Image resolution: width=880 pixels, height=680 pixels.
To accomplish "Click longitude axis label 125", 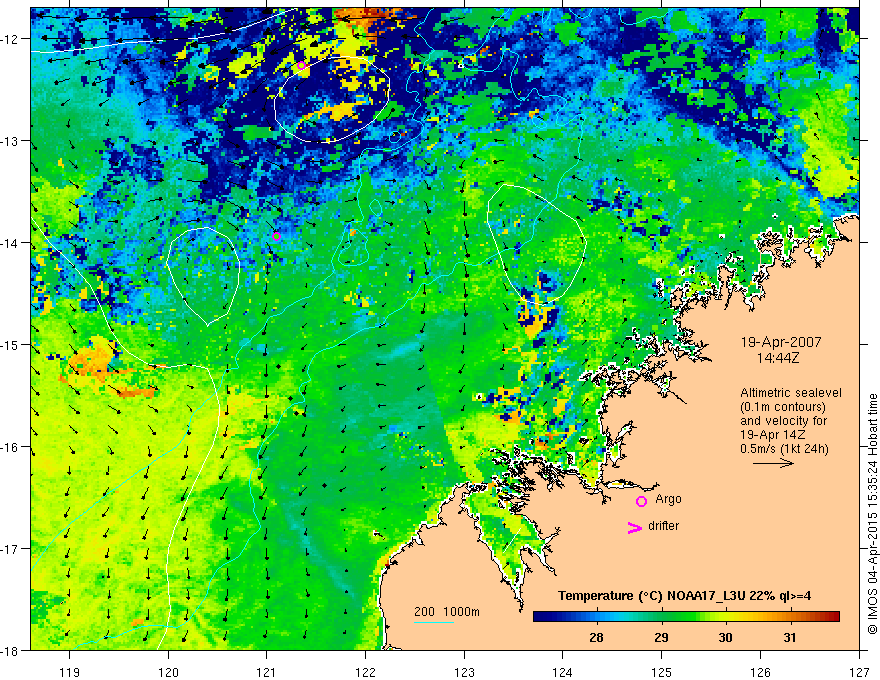I will [x=662, y=672].
